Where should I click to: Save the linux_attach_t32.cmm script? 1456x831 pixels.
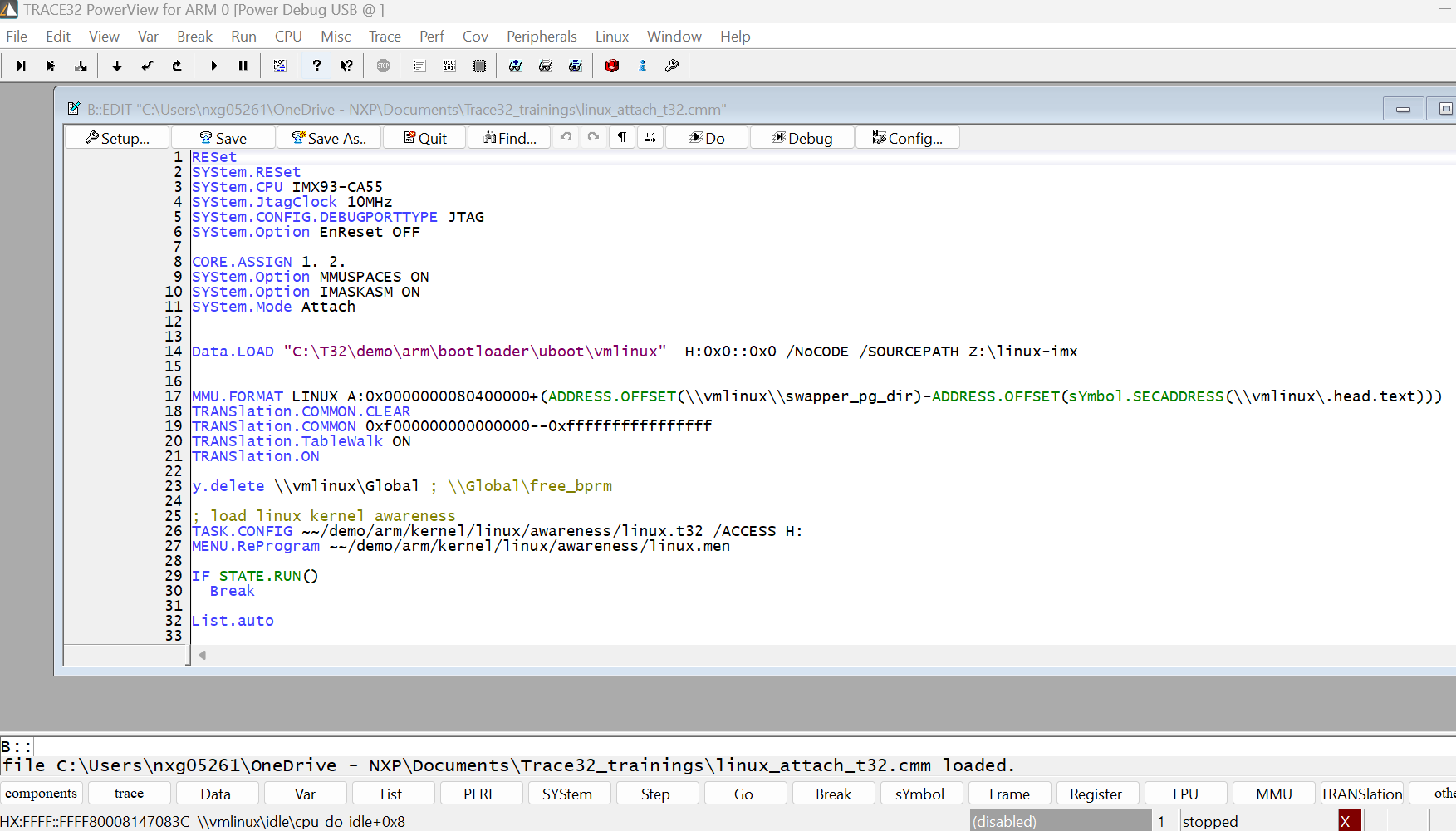click(223, 137)
